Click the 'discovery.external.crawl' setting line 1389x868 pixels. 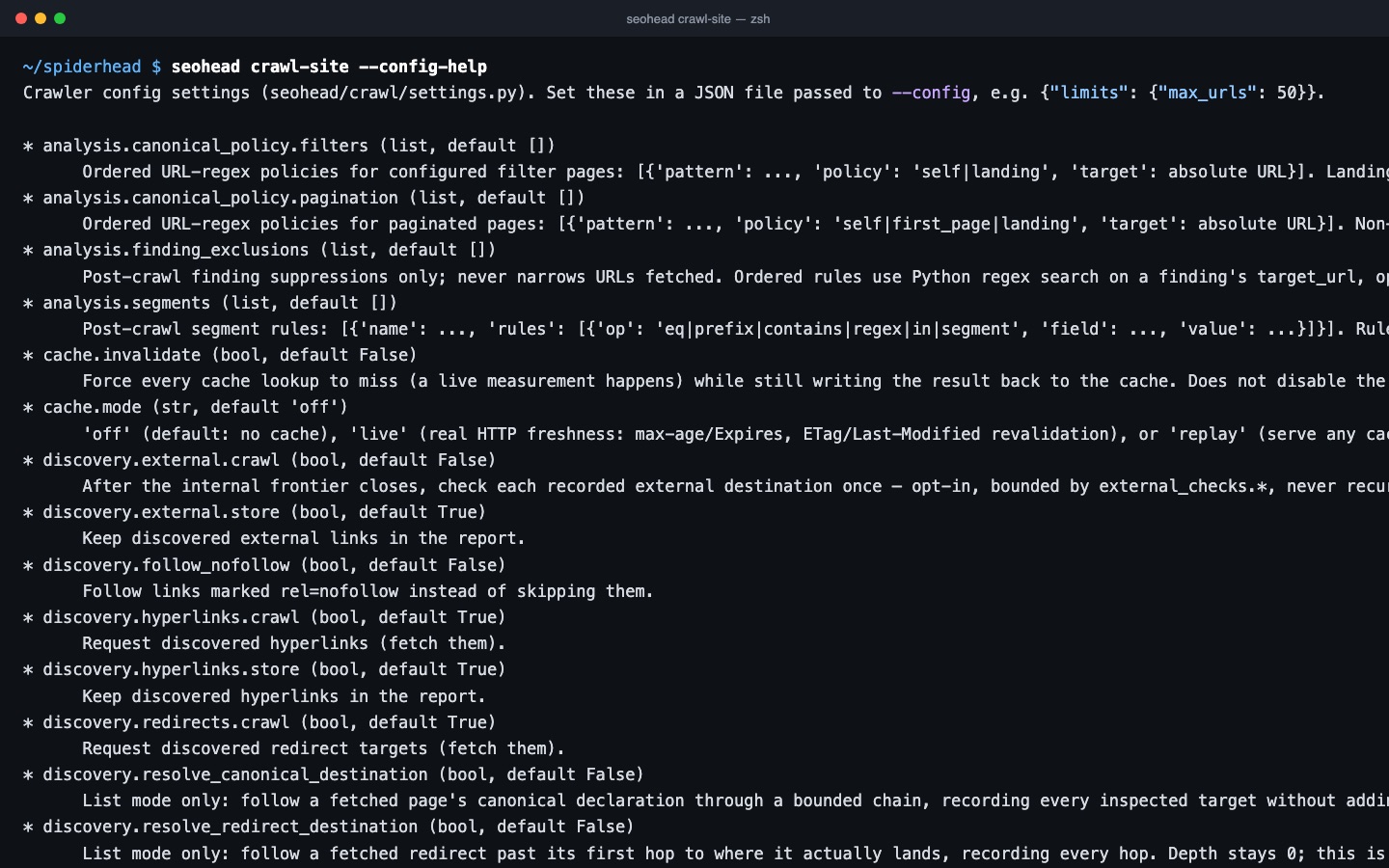coord(259,460)
